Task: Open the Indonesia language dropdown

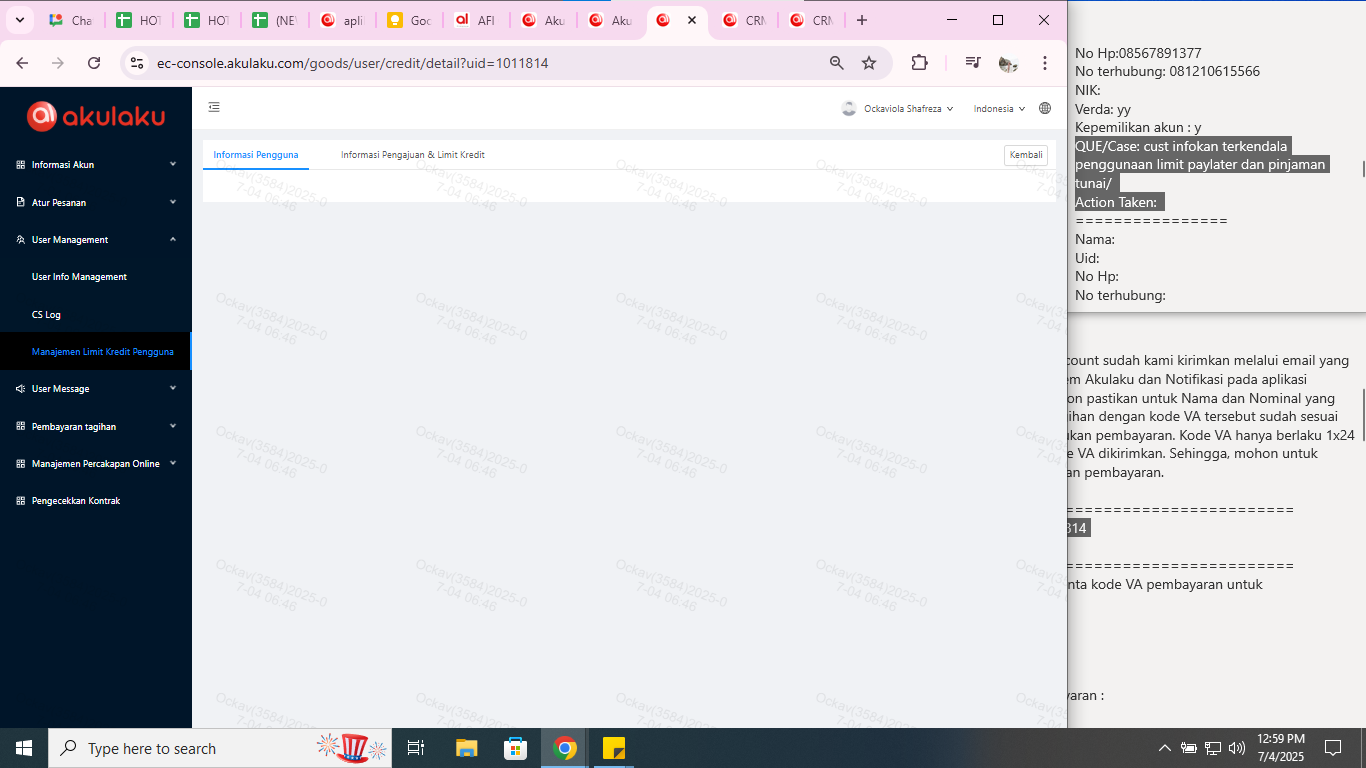Action: [x=999, y=108]
